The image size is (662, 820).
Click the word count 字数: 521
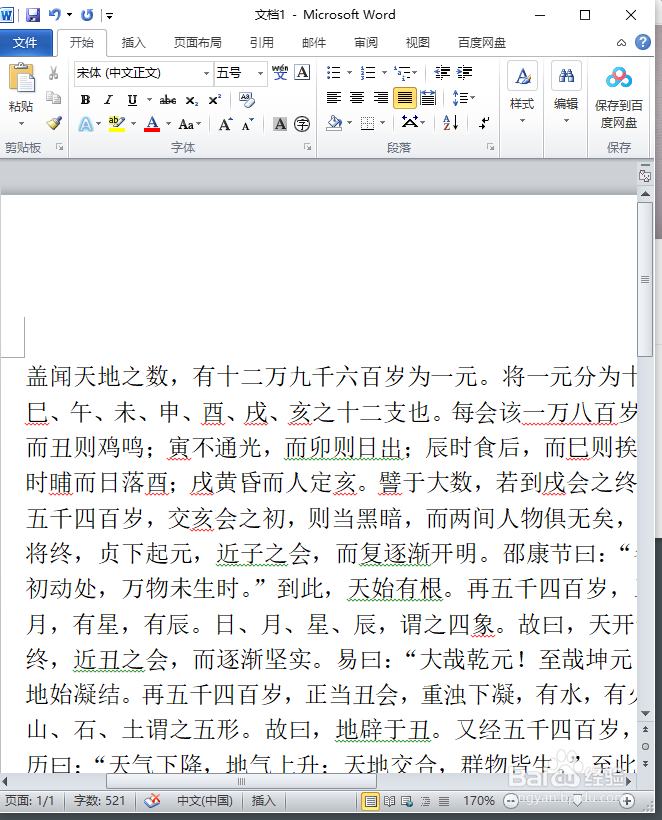click(99, 801)
